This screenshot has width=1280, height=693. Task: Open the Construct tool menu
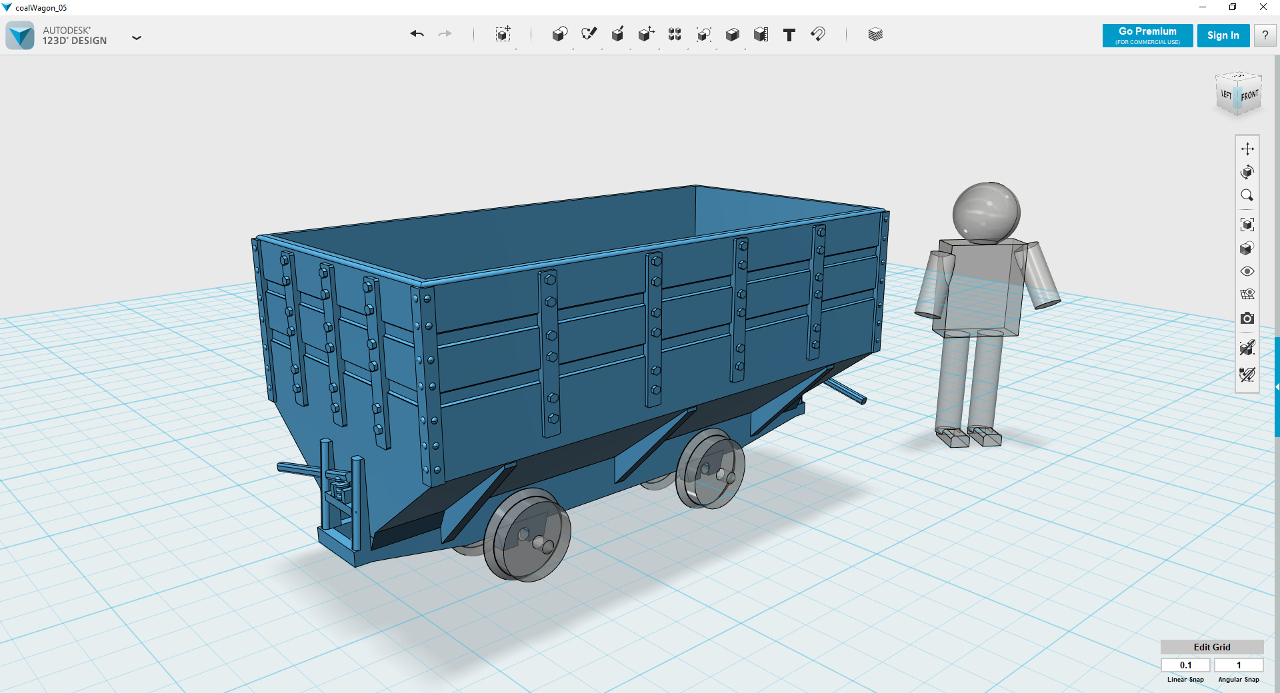pyautogui.click(x=618, y=34)
